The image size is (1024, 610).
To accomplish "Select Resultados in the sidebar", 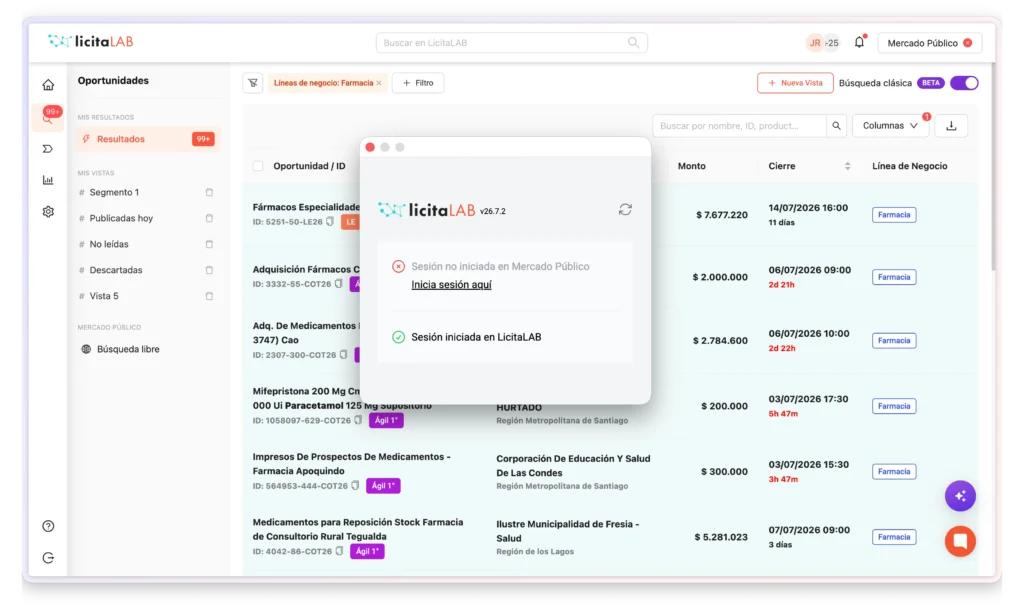I will [148, 139].
